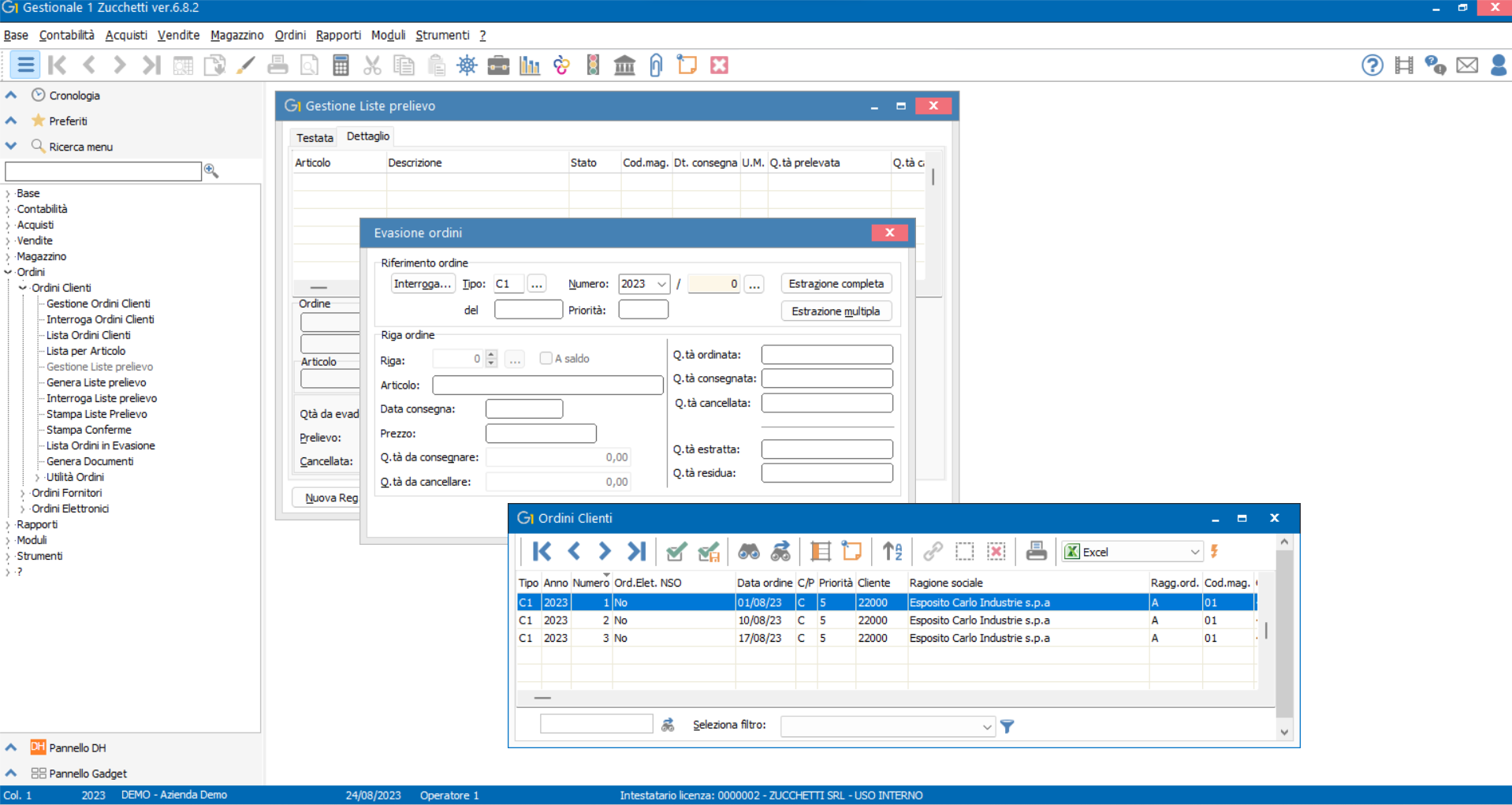This screenshot has width=1512, height=805.
Task: Click the traffic light status icon
Action: [x=593, y=65]
